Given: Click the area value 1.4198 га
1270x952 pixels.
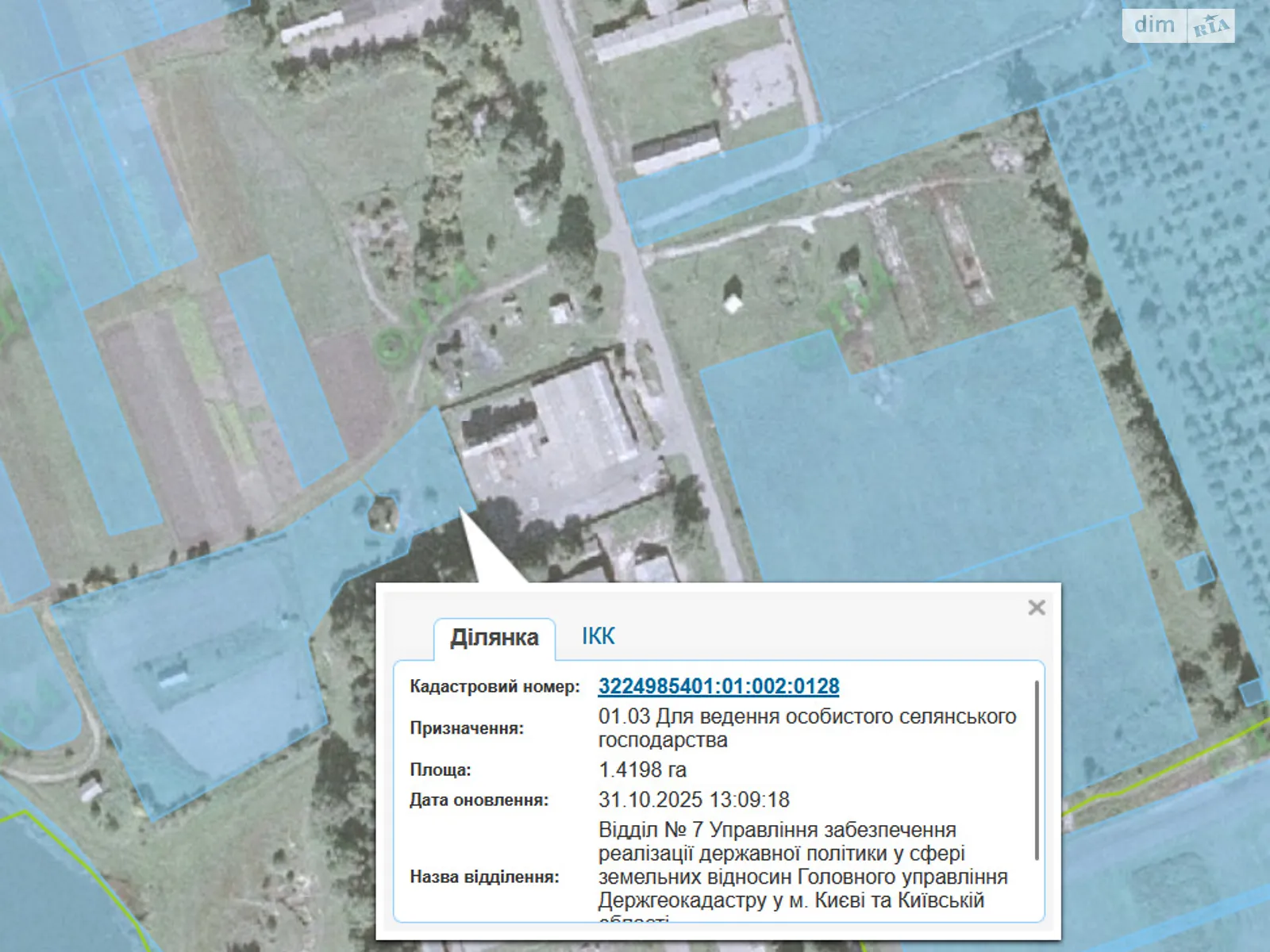Looking at the screenshot, I should (642, 770).
